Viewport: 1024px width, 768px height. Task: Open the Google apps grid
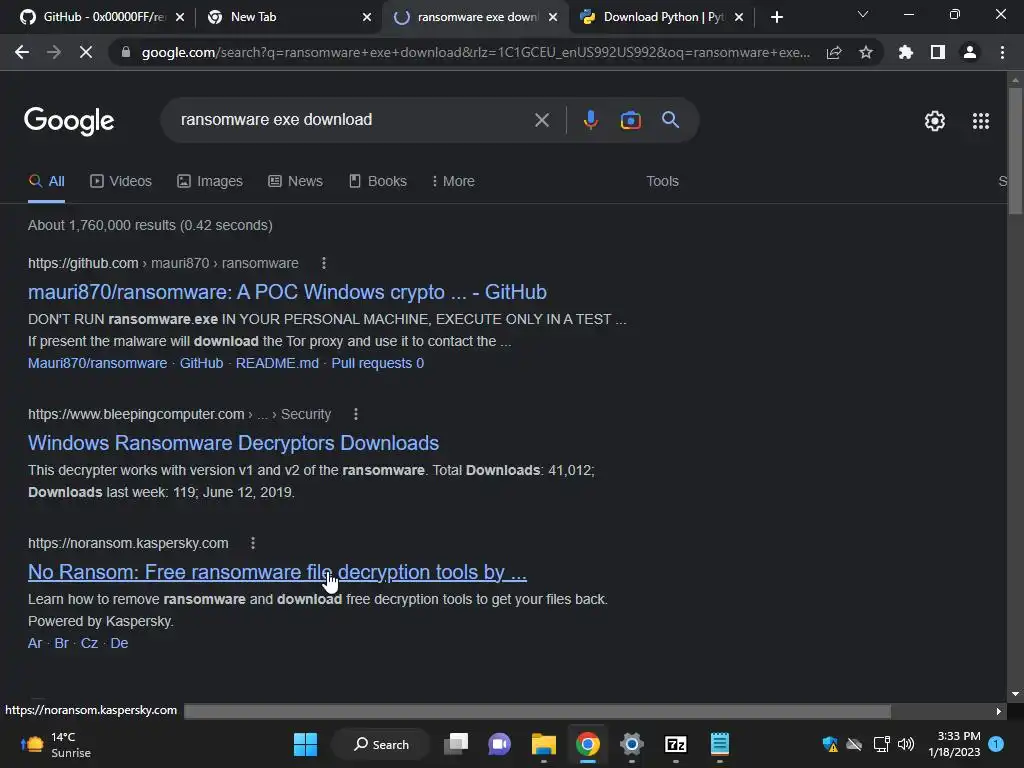[981, 121]
